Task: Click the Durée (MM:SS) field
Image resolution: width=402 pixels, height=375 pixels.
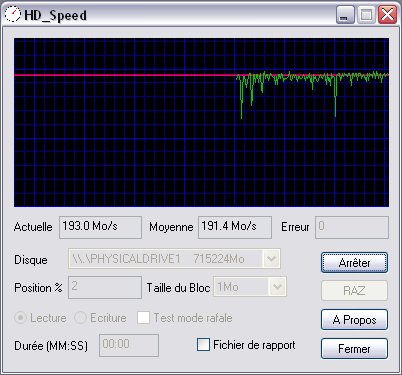Action: click(x=129, y=345)
